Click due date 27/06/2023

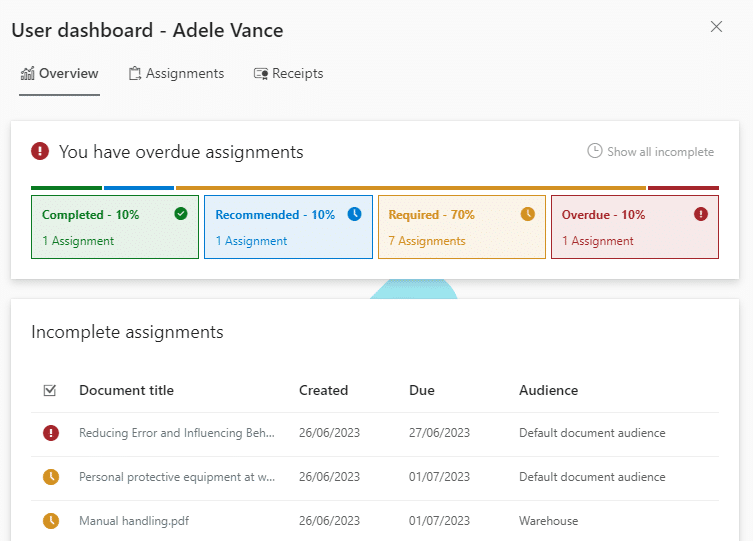[x=439, y=433]
